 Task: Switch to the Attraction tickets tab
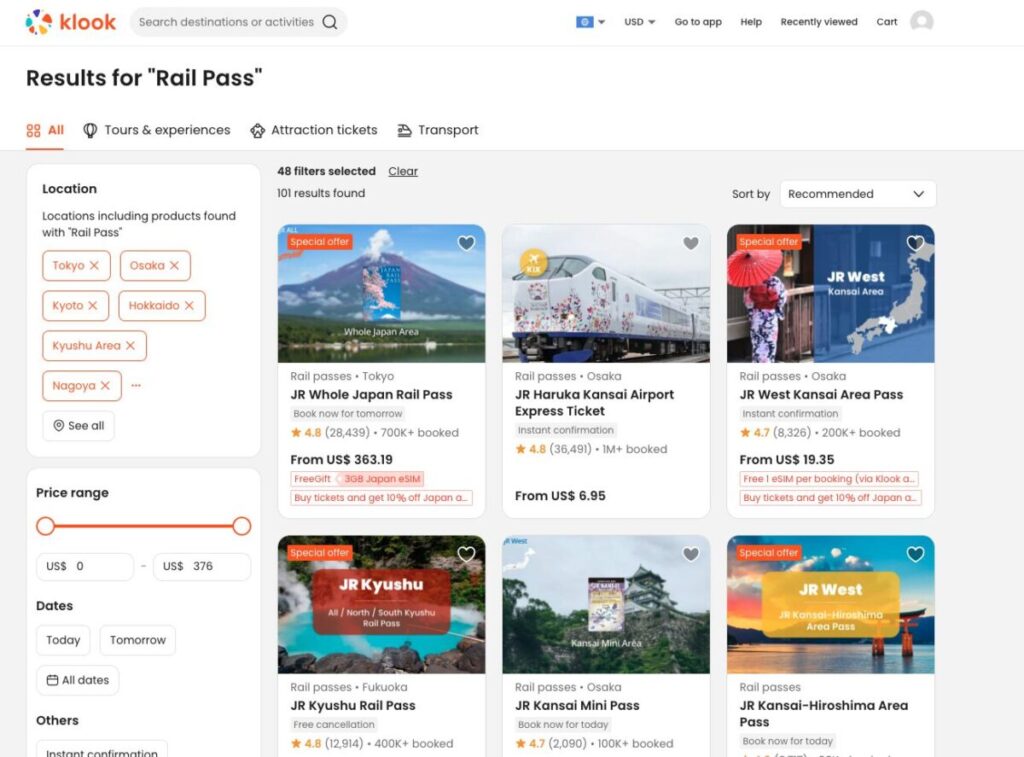(313, 130)
